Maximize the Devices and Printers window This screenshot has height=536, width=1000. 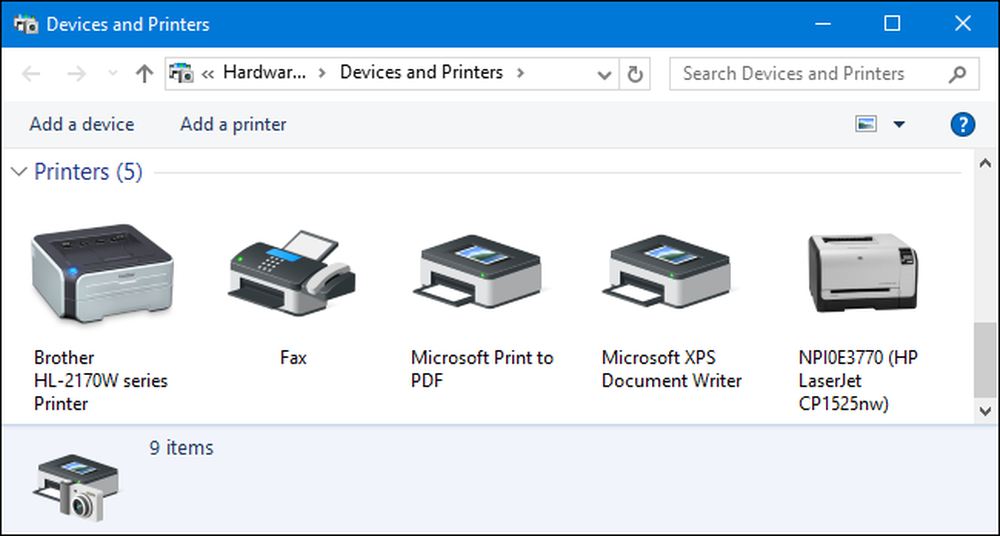click(x=892, y=24)
